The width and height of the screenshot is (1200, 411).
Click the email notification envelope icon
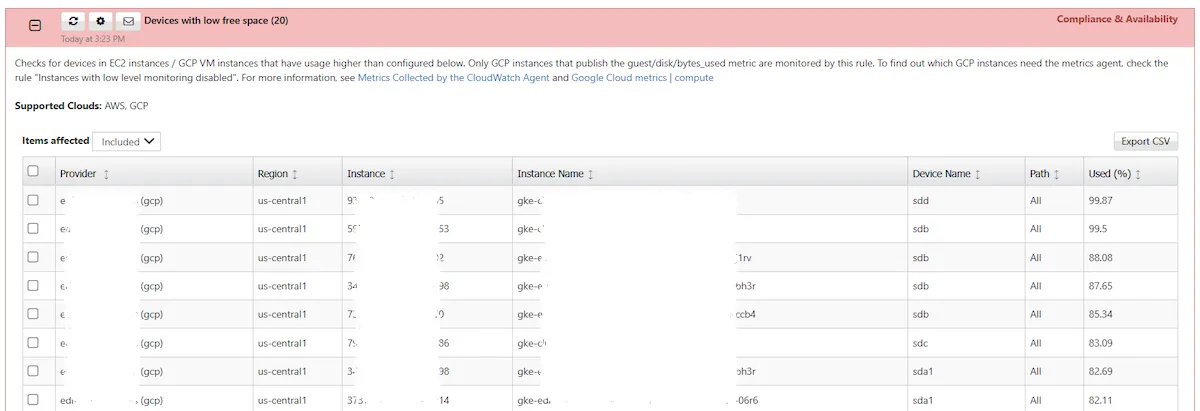click(x=128, y=20)
